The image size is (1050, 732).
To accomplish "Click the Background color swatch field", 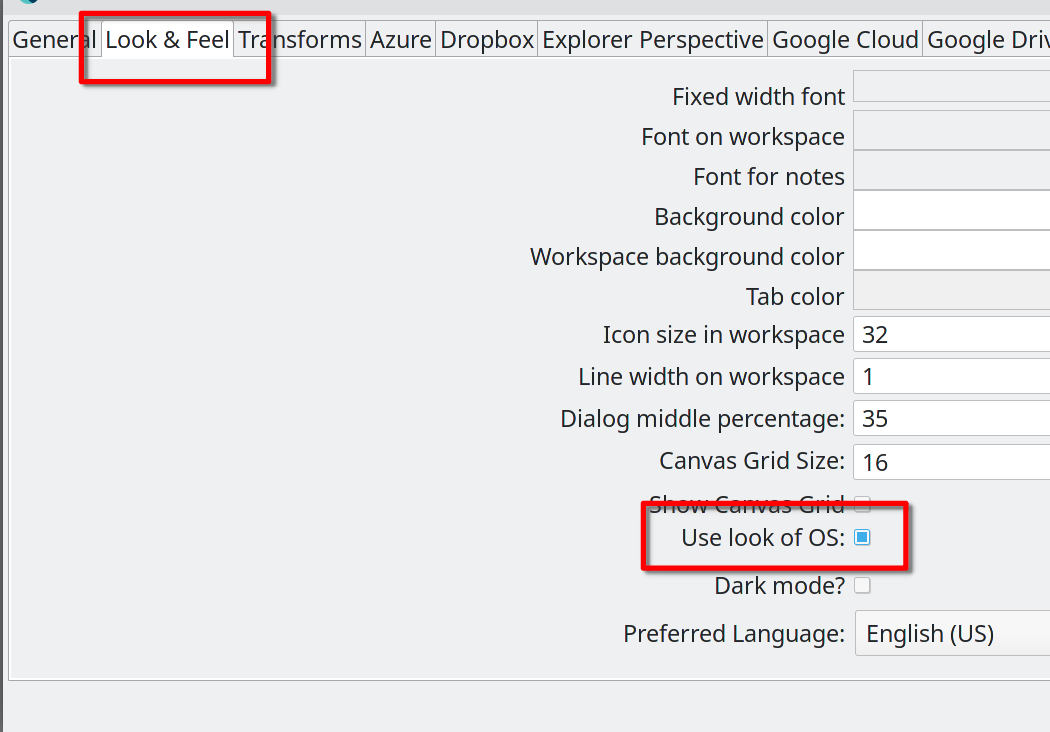I will (952, 212).
